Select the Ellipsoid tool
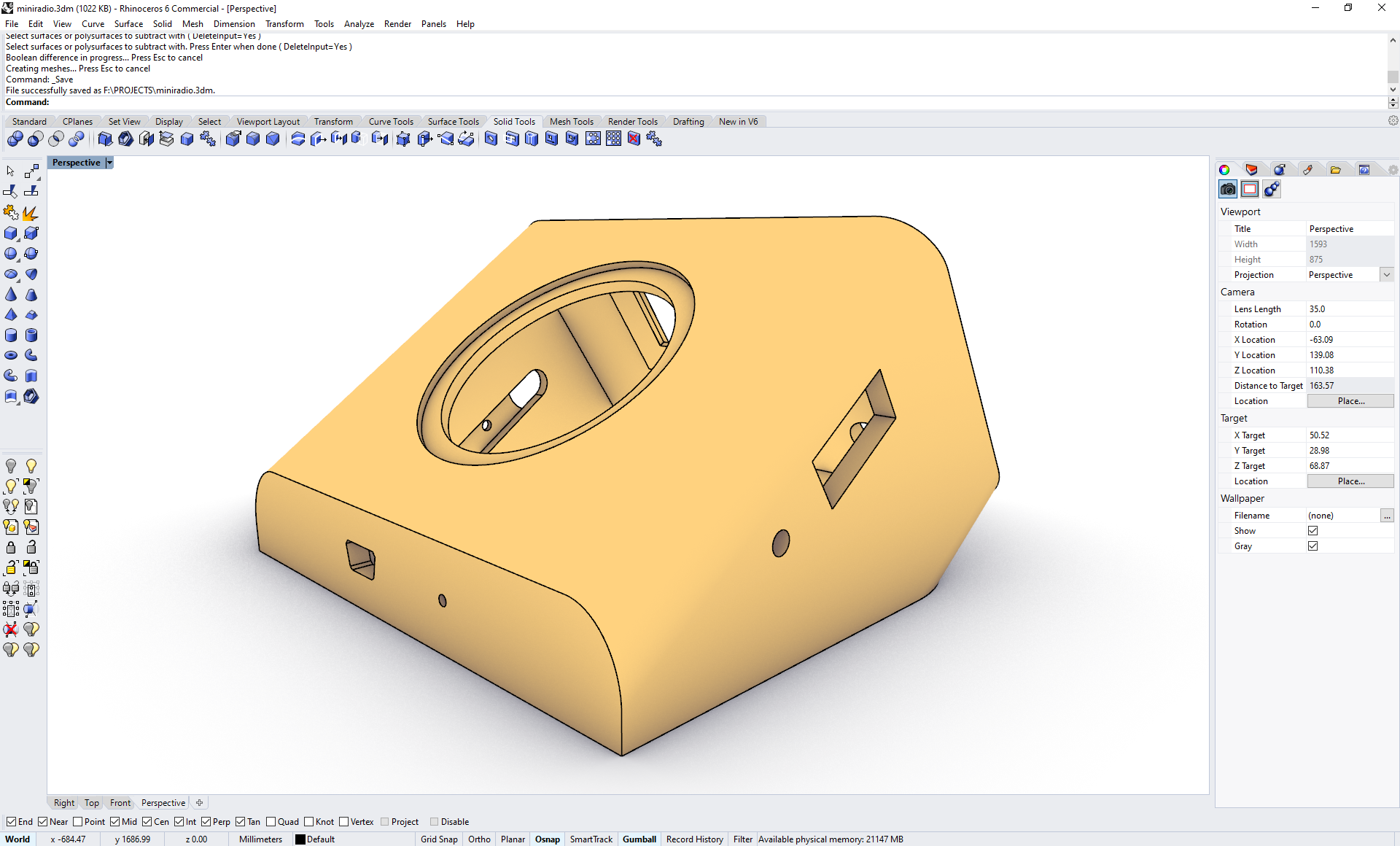 (x=11, y=274)
